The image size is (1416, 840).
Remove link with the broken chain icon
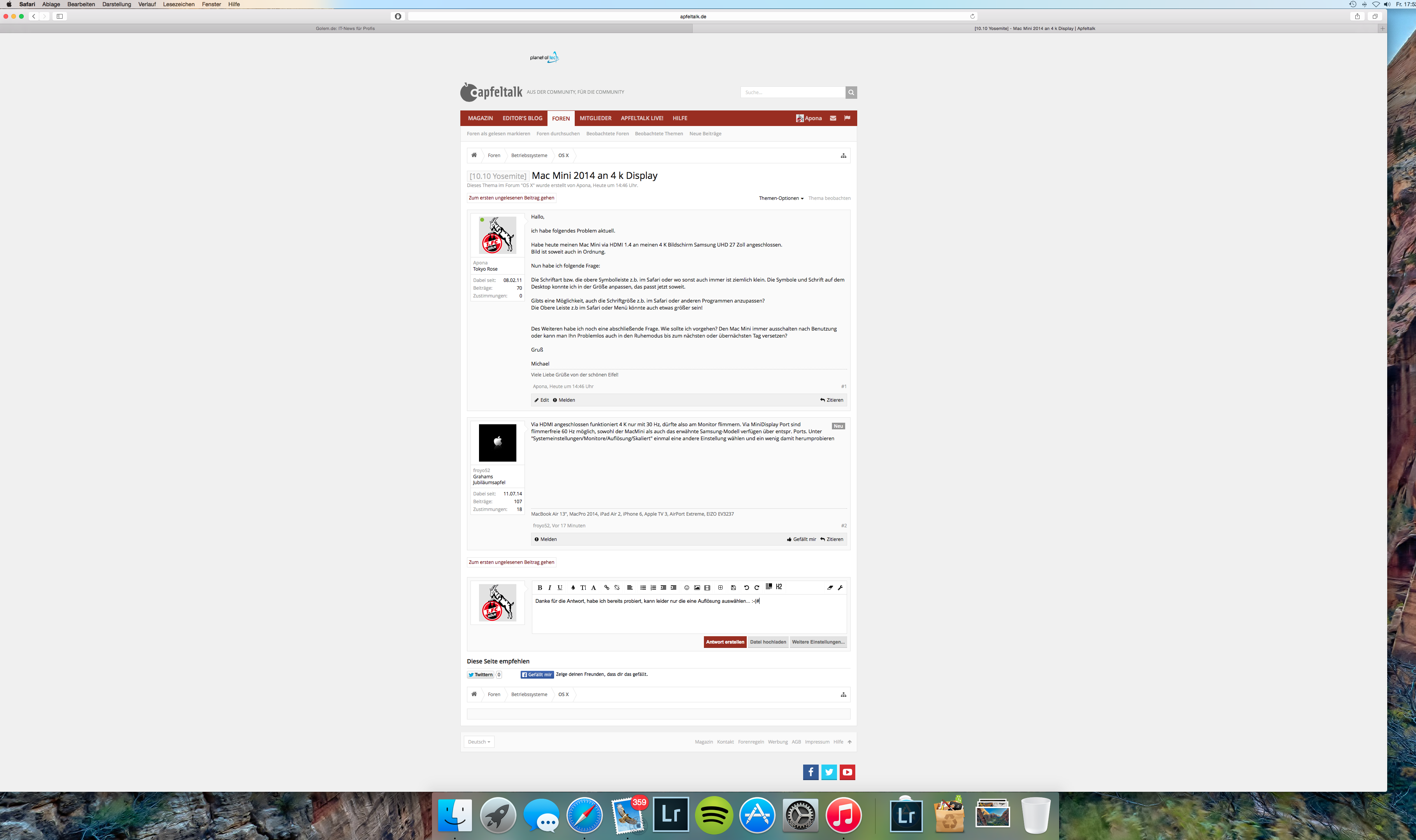pyautogui.click(x=617, y=588)
